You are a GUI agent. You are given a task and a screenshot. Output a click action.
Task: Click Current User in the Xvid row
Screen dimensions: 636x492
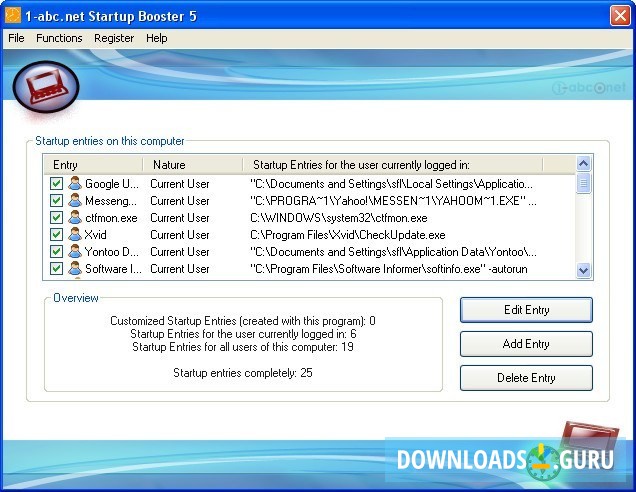(x=180, y=235)
